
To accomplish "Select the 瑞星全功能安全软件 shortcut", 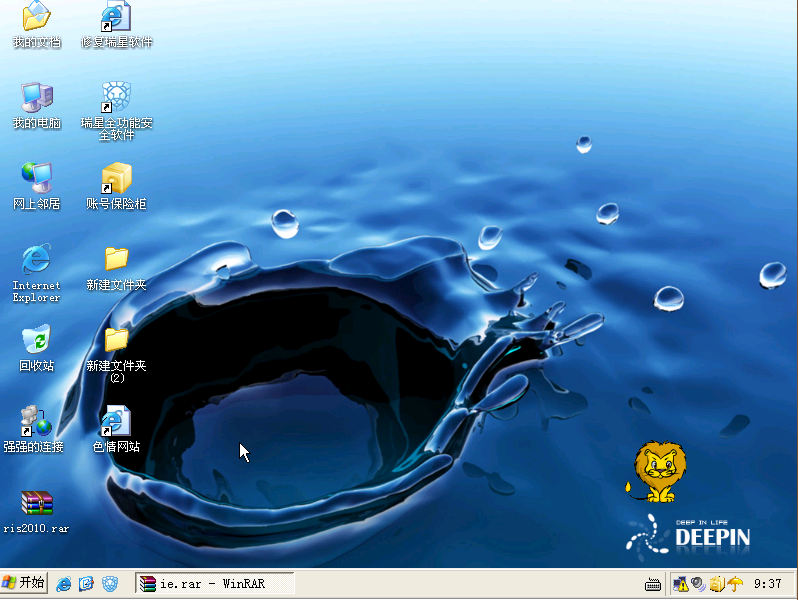I will pos(116,110).
